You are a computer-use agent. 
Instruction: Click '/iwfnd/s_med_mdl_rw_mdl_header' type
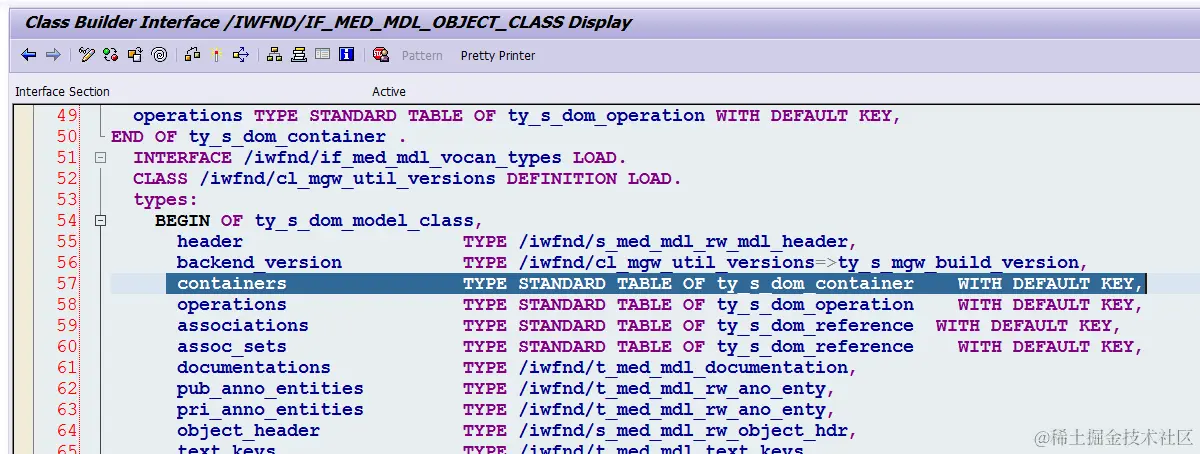(x=683, y=241)
